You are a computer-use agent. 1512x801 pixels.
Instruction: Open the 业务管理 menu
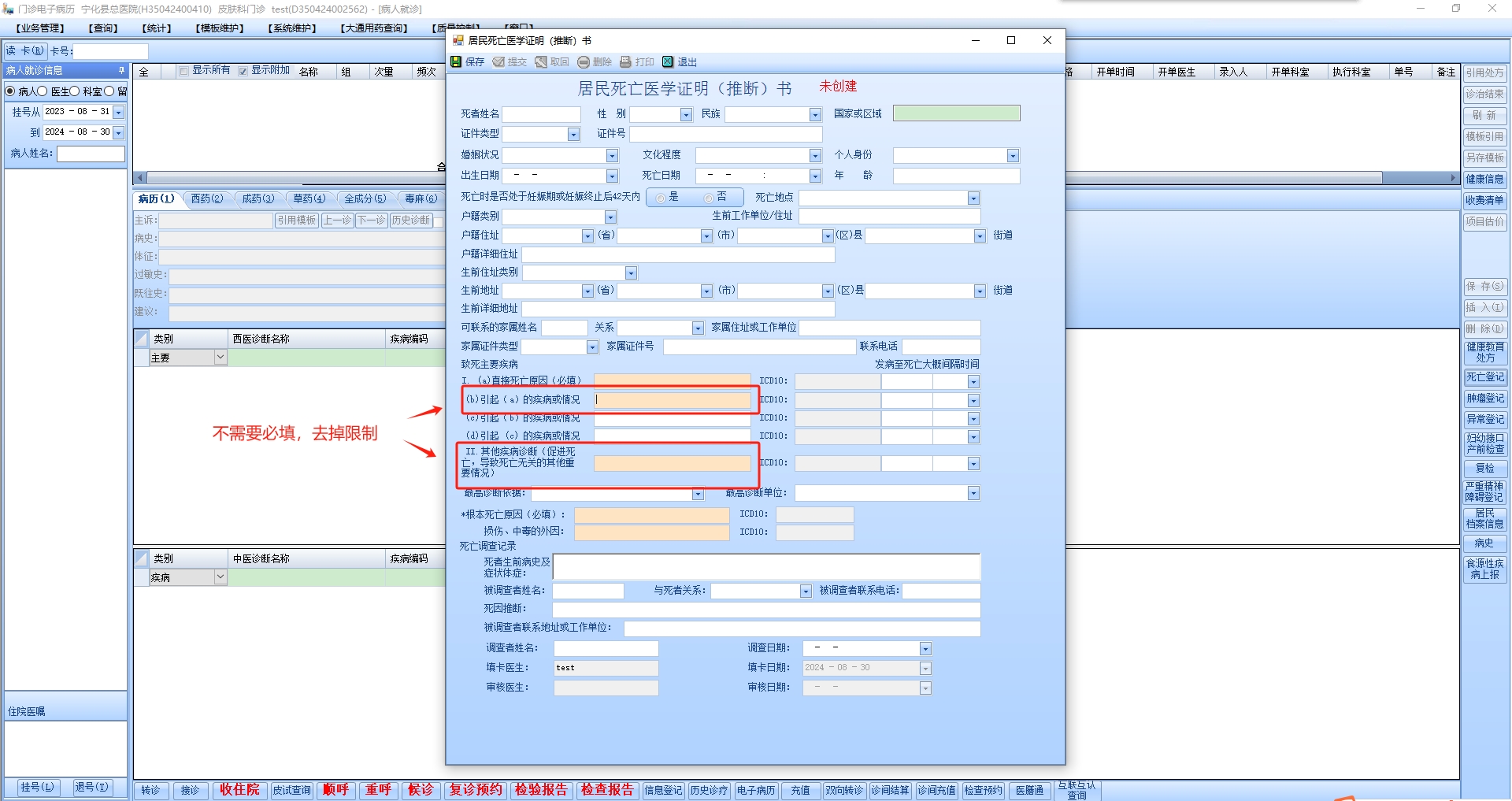point(40,28)
